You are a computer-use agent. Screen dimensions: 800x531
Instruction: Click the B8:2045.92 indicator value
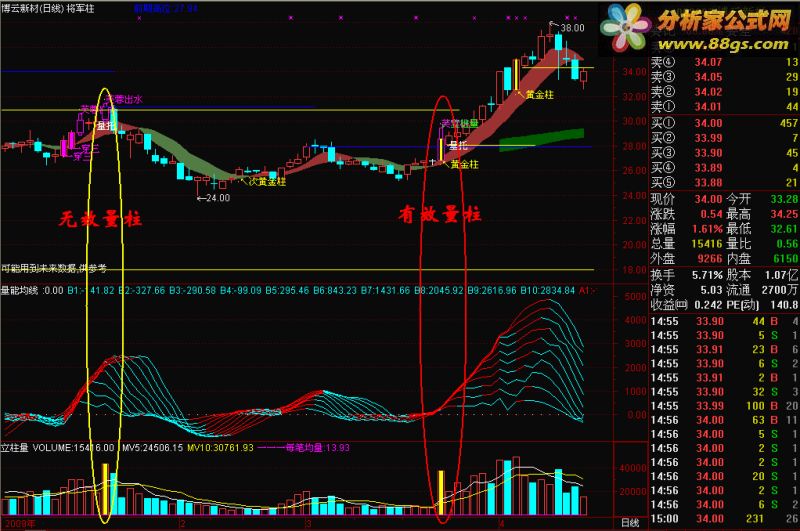point(439,291)
